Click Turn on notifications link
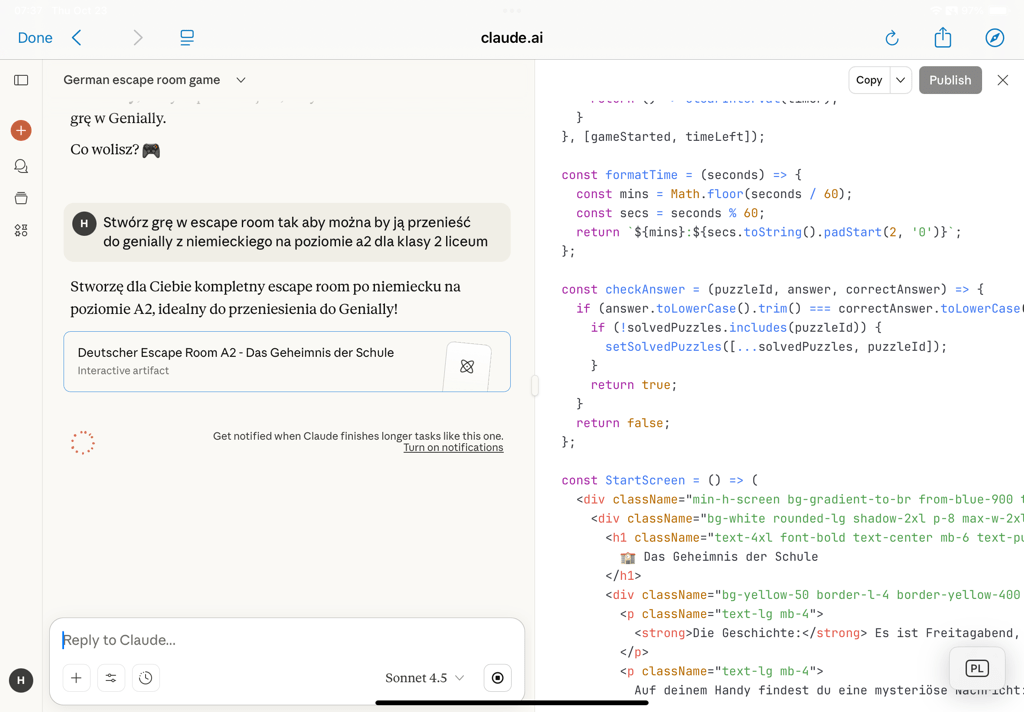This screenshot has height=712, width=1024. click(x=453, y=448)
